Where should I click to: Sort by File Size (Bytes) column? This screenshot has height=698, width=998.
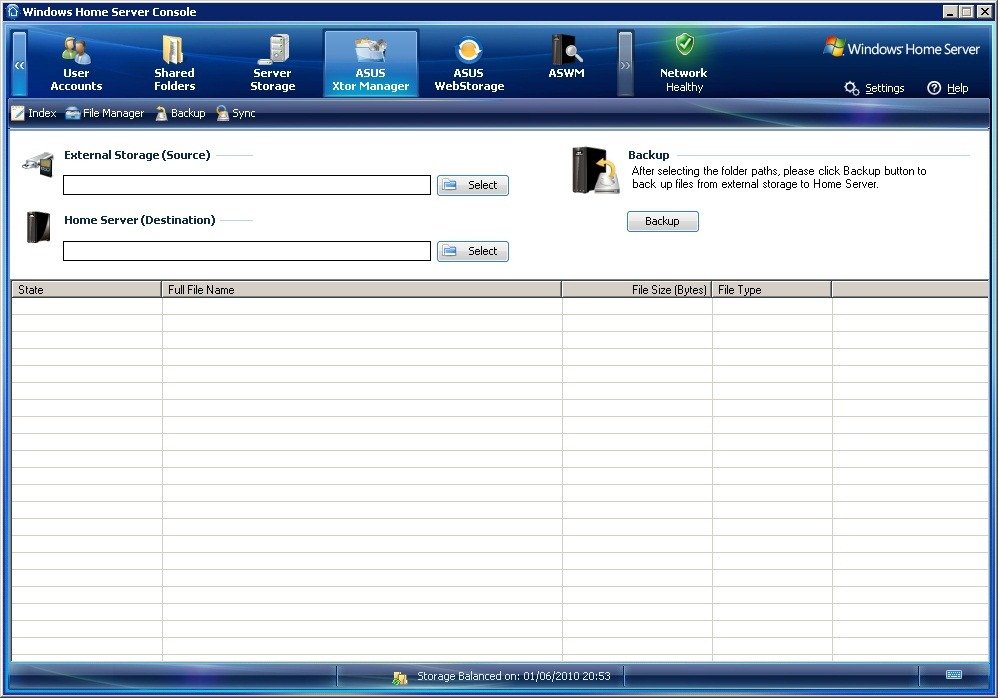(x=636, y=290)
